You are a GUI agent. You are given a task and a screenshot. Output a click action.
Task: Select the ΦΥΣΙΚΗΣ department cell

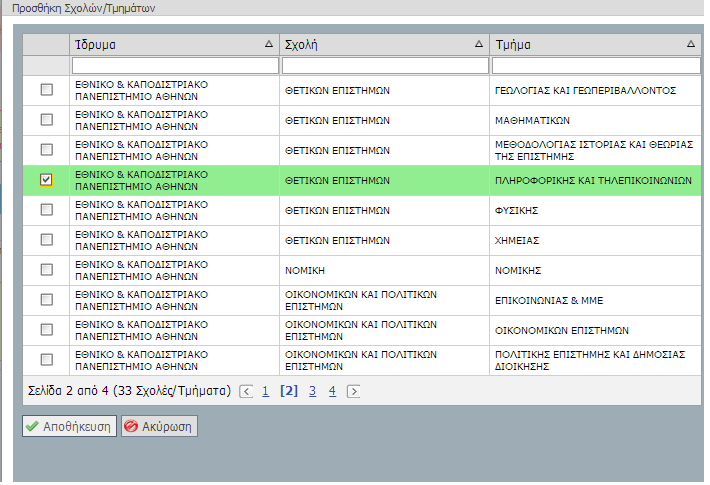[595, 210]
